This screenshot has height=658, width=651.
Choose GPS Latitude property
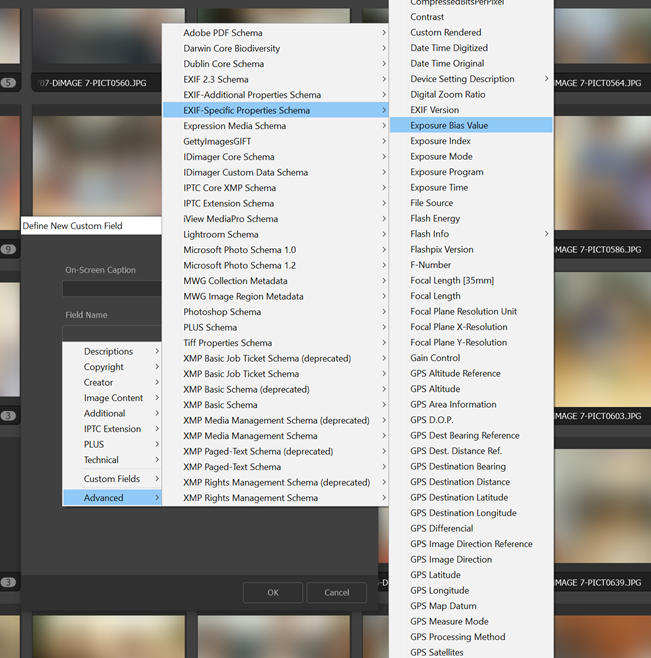(471, 575)
